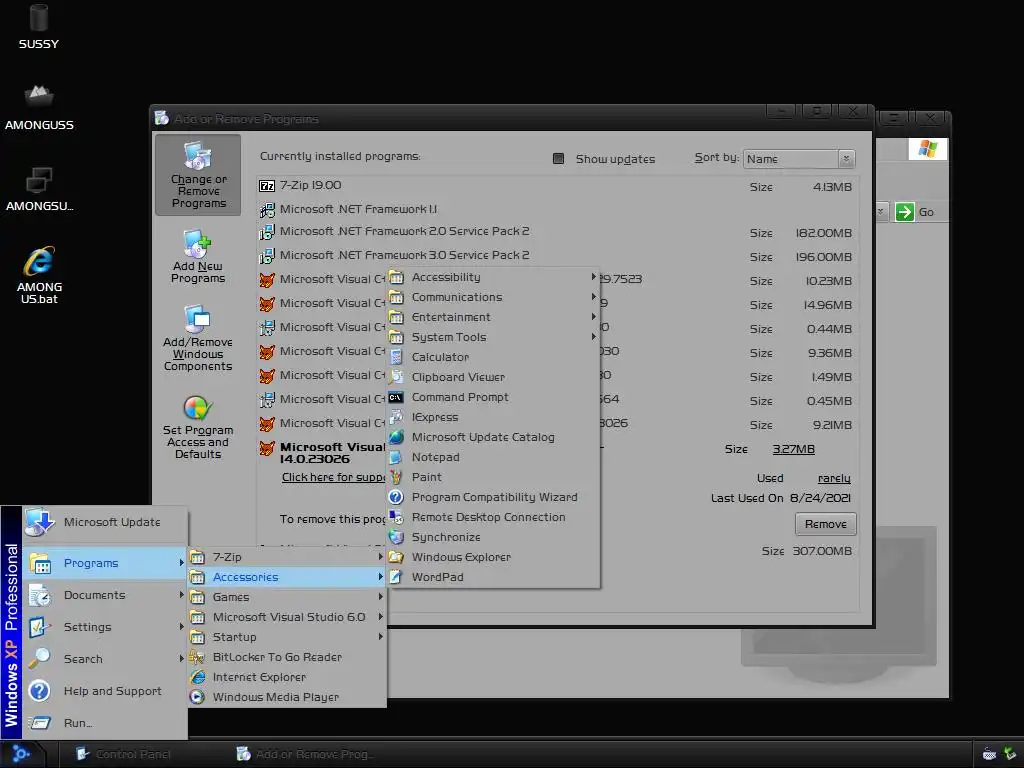Click the Command Prompt icon
Image resolution: width=1024 pixels, height=768 pixels.
[396, 397]
